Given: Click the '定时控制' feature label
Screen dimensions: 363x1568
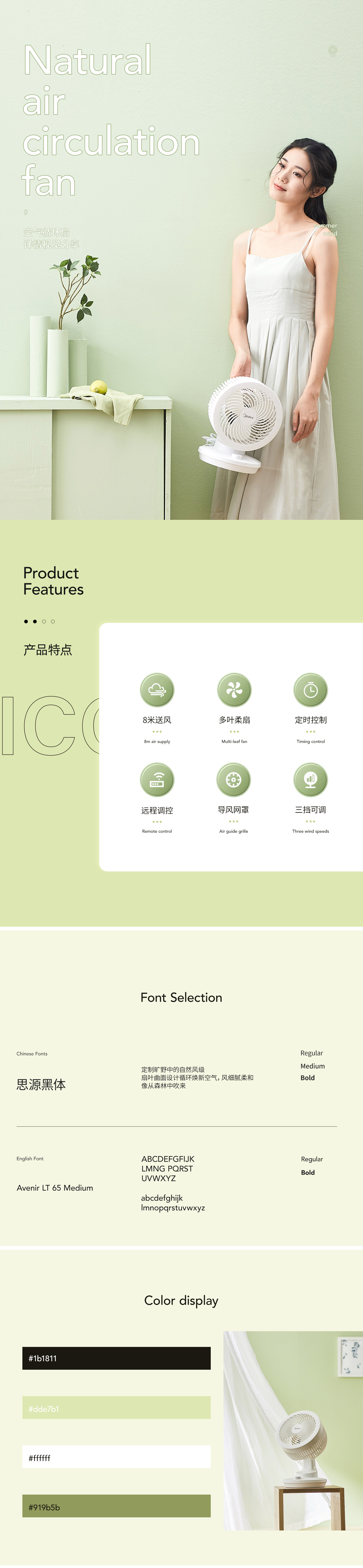Looking at the screenshot, I should 311,720.
